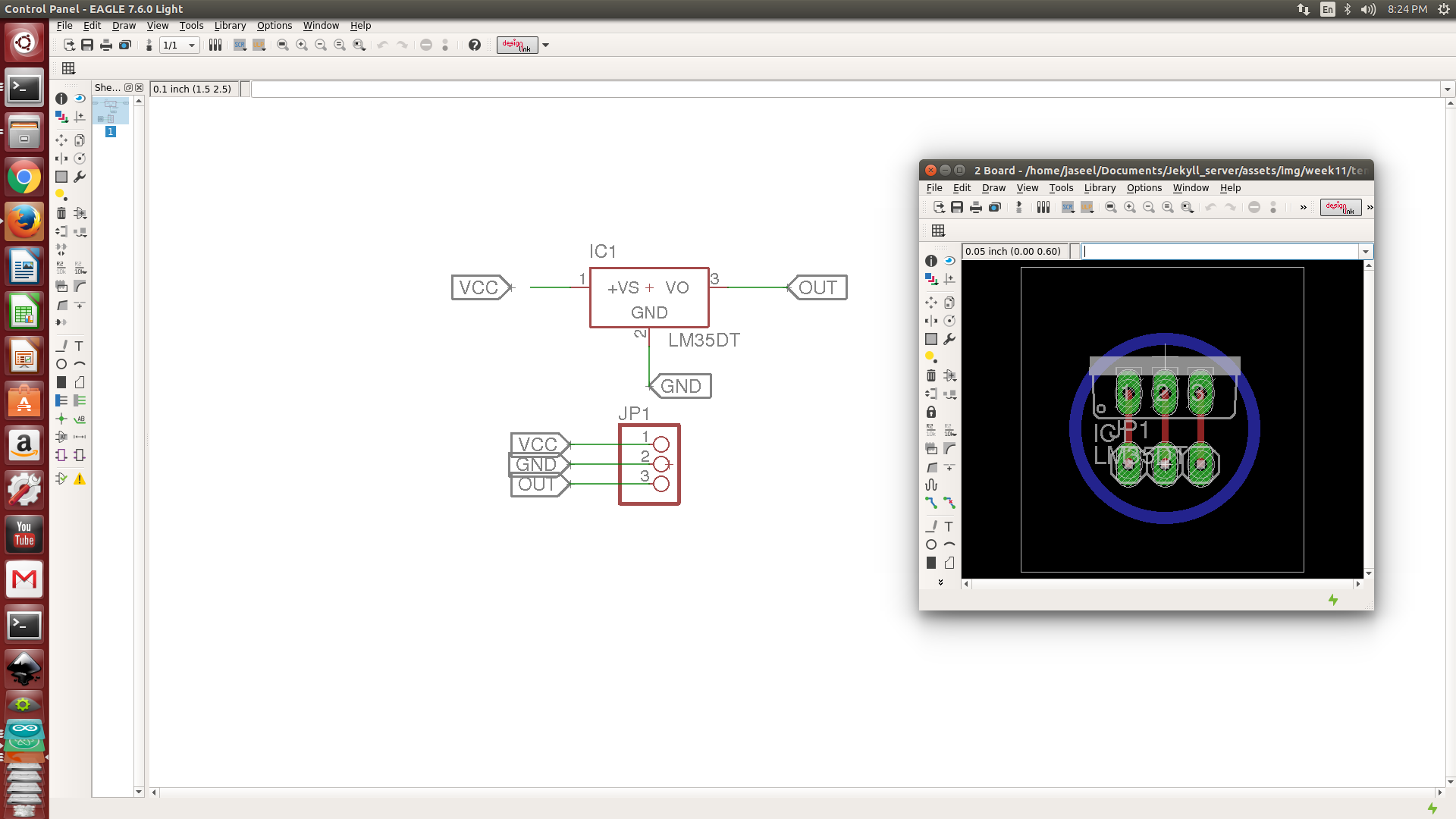The width and height of the screenshot is (1456, 819).
Task: Expand more Board tools at toolbar bottom
Action: tap(940, 582)
